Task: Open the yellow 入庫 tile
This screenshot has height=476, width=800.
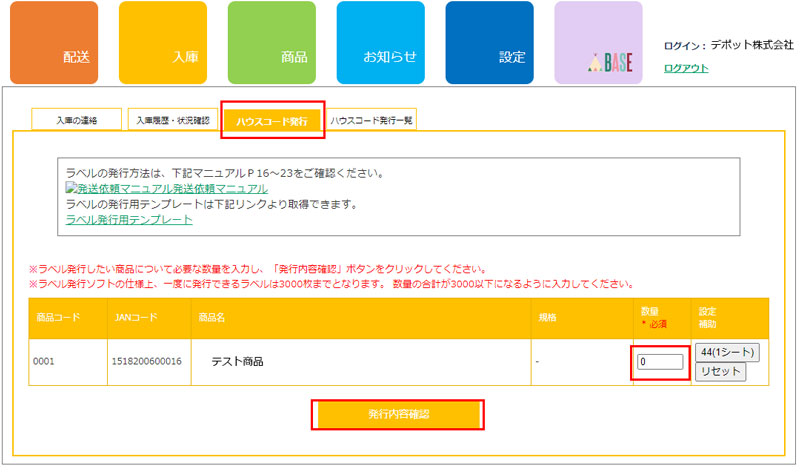Action: [163, 43]
